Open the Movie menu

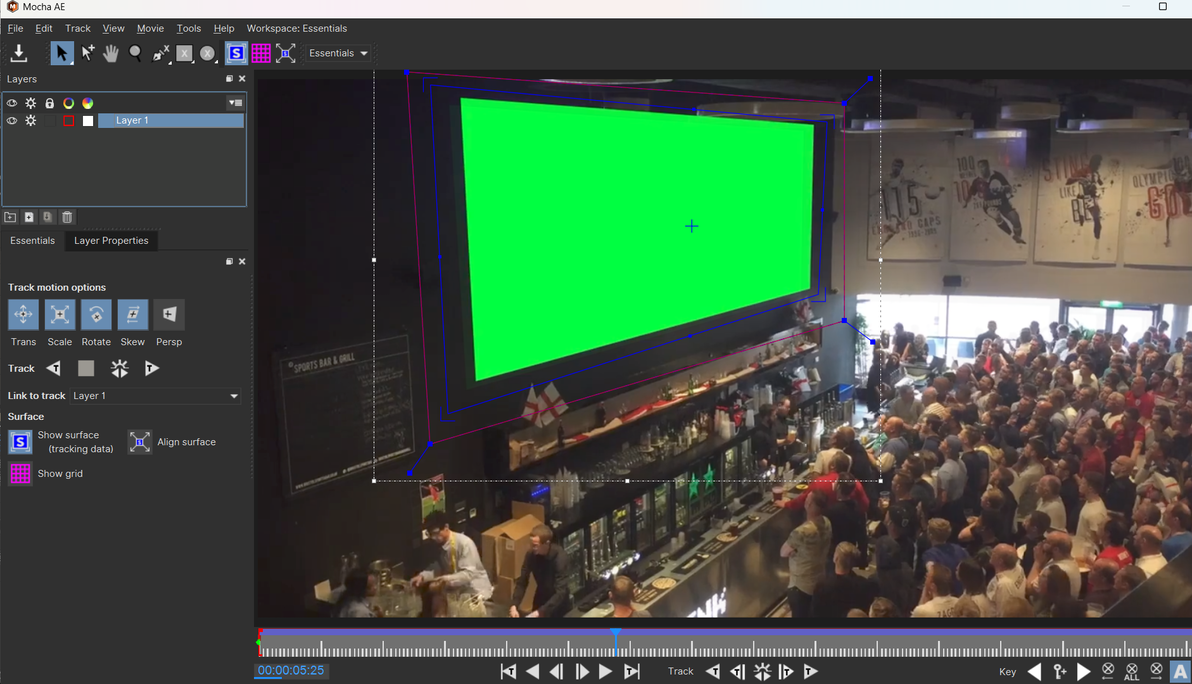[x=151, y=28]
